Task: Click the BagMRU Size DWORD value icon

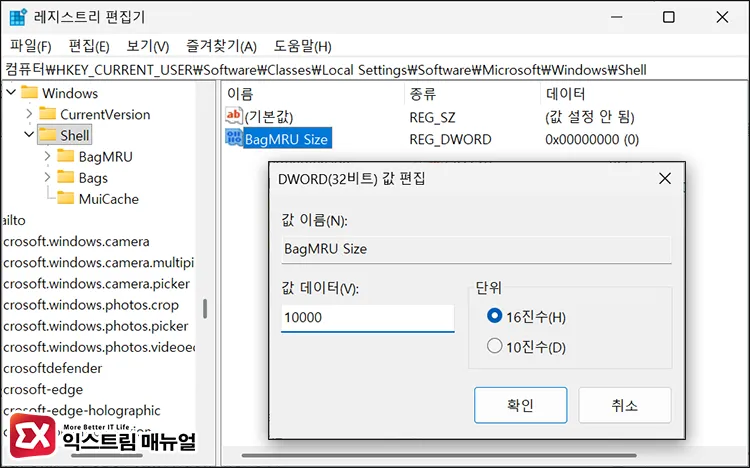Action: point(234,138)
